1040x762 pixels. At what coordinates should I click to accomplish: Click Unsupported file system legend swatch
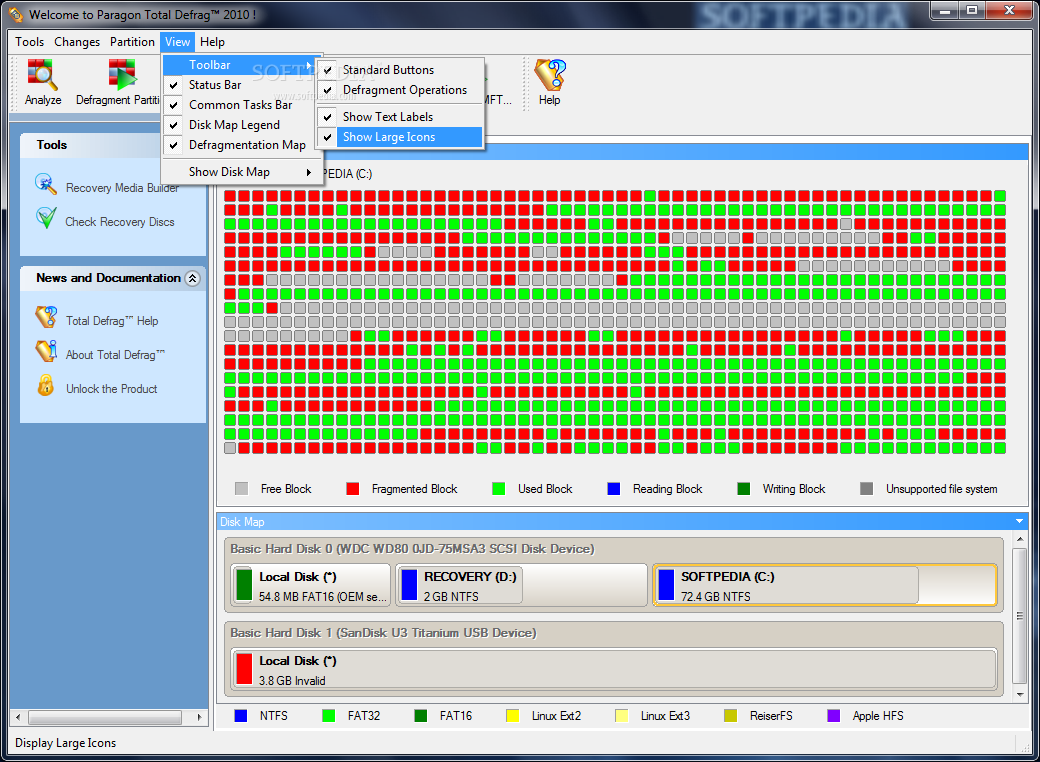coord(866,489)
